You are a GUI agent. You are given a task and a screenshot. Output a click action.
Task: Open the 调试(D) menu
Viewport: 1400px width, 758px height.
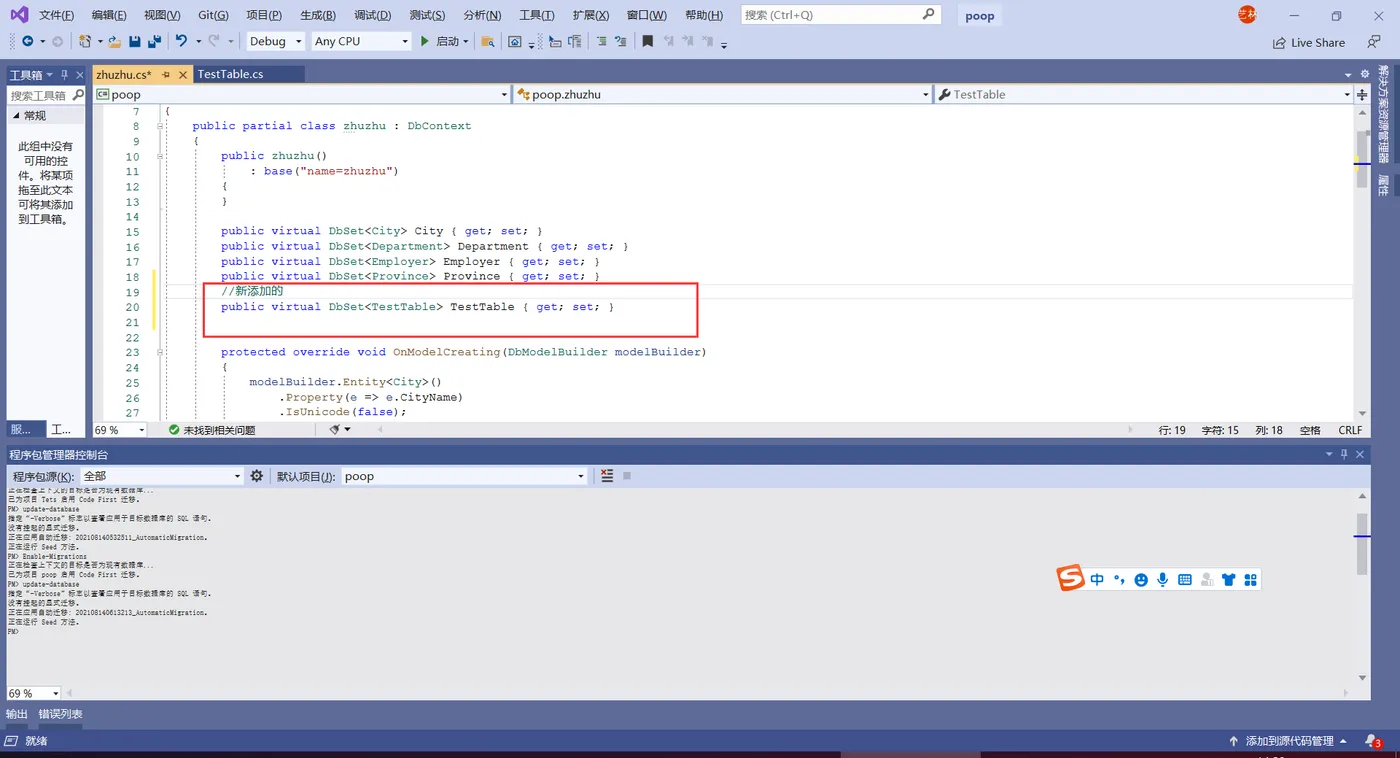373,15
